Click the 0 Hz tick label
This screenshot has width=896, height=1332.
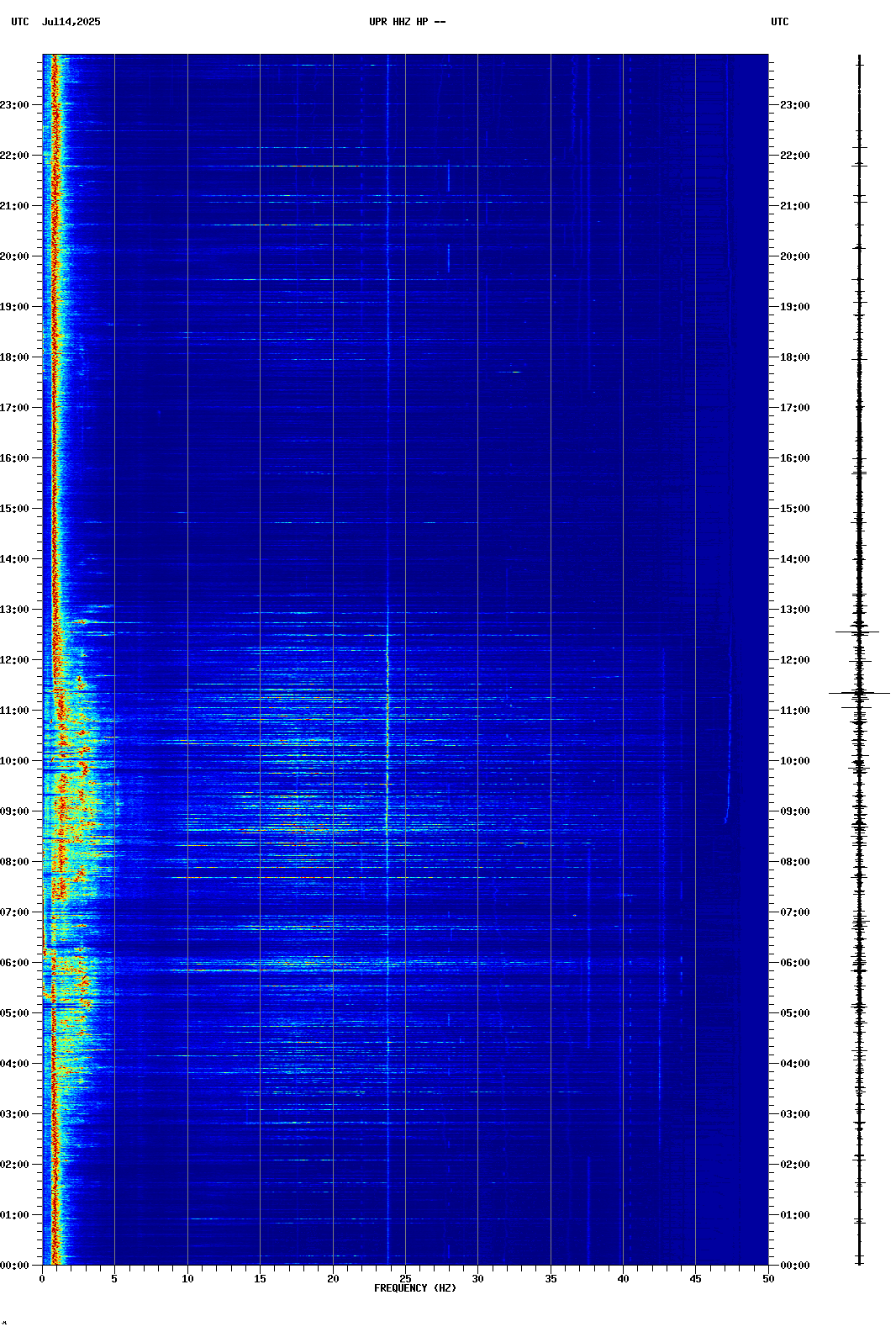[42, 1279]
